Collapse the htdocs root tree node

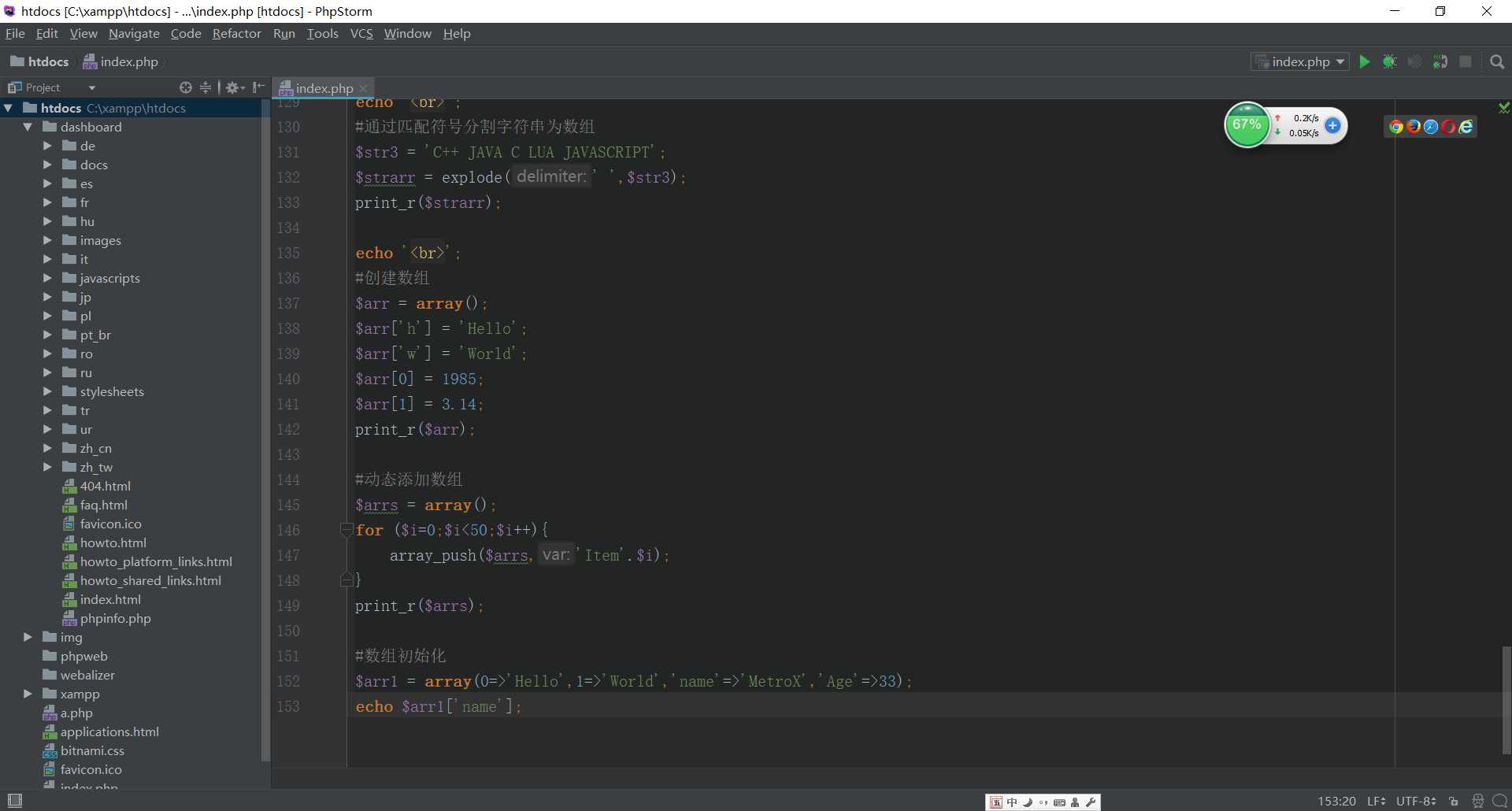tap(9, 108)
